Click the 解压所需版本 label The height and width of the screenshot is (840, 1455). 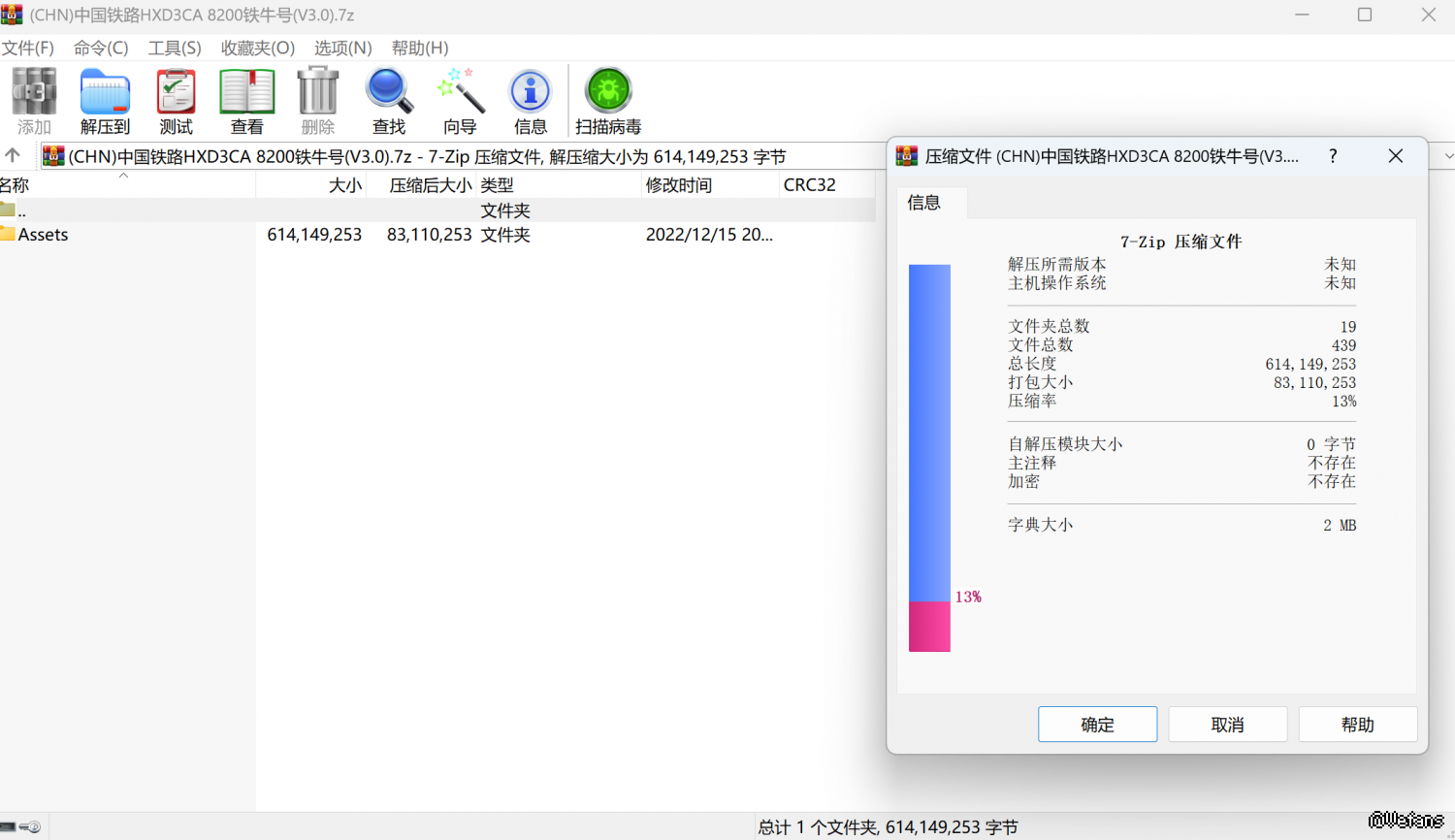[x=1056, y=264]
